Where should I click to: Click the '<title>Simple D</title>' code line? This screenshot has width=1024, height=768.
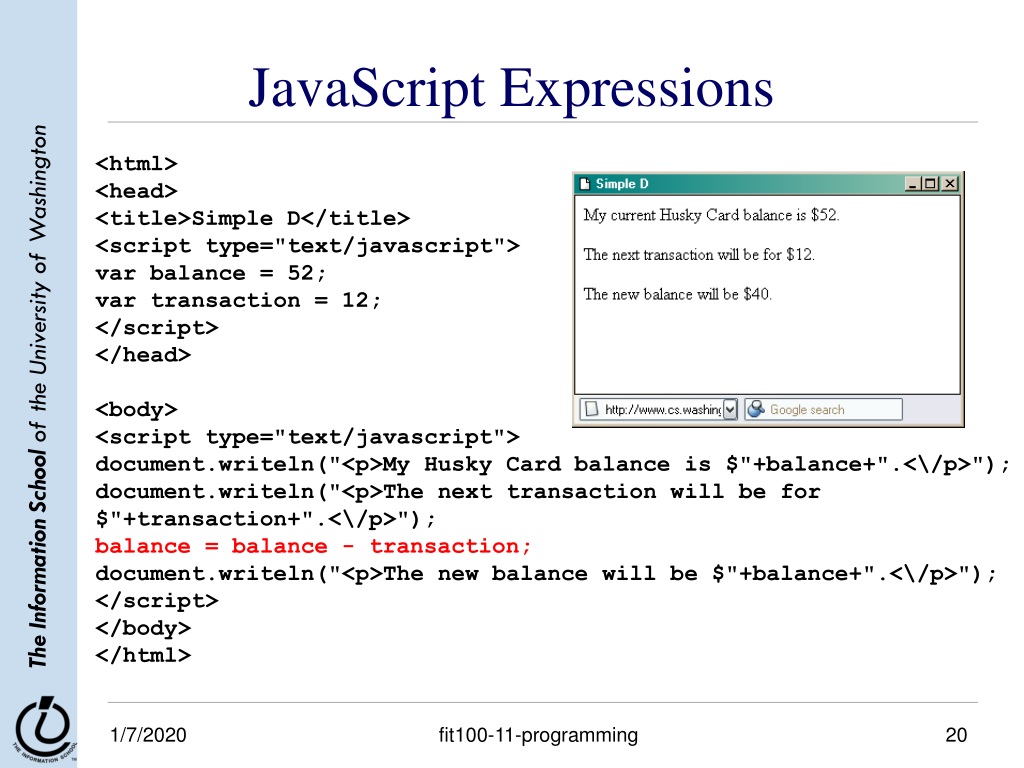pyautogui.click(x=253, y=218)
